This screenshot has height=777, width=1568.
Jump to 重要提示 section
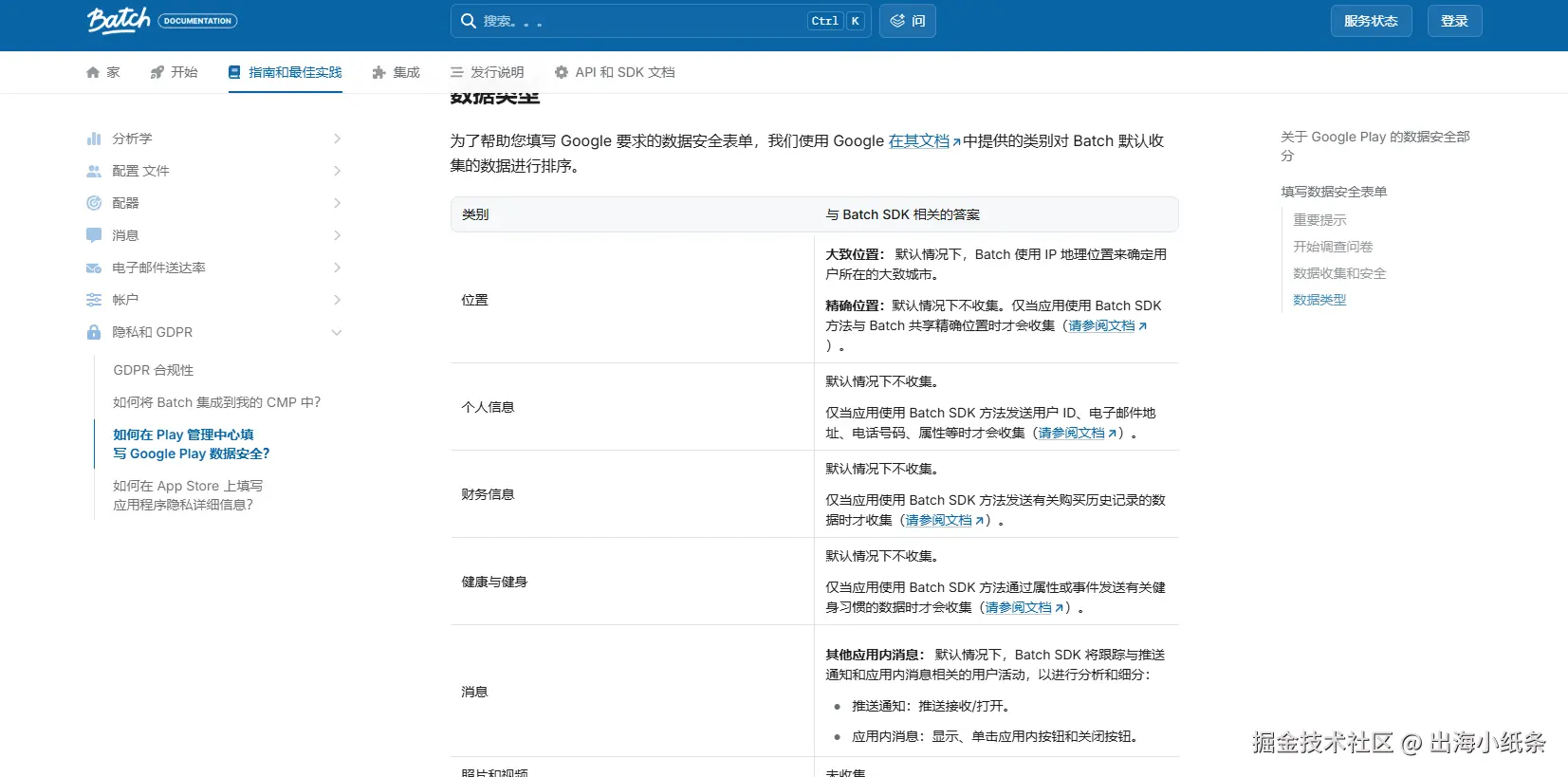tap(1319, 220)
